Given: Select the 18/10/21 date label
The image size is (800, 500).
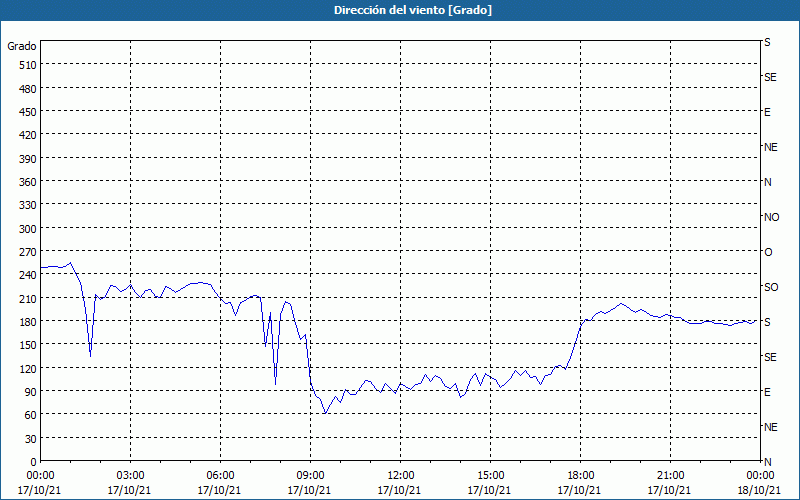Looking at the screenshot, I should (759, 490).
